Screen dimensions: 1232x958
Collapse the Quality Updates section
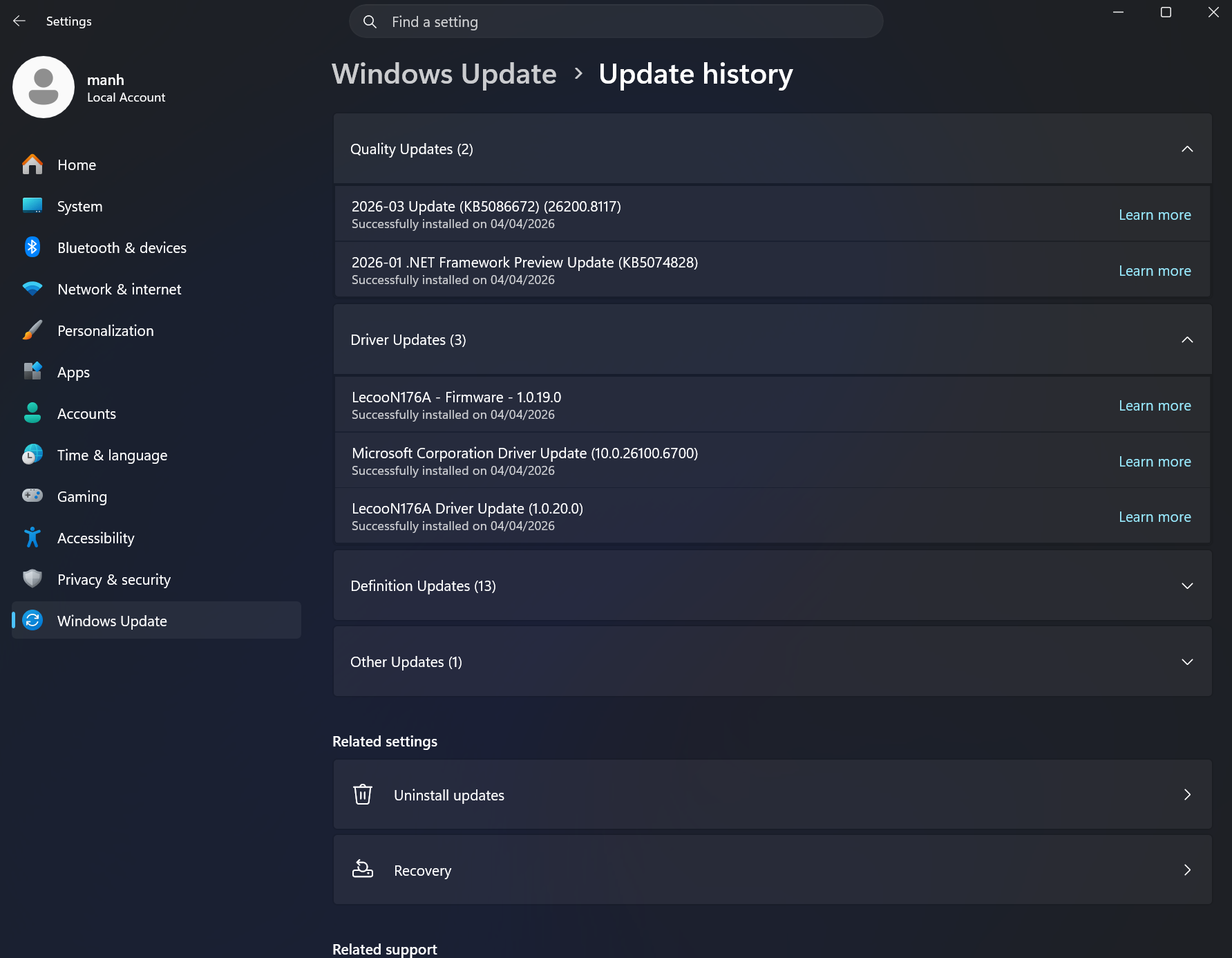coord(1187,149)
